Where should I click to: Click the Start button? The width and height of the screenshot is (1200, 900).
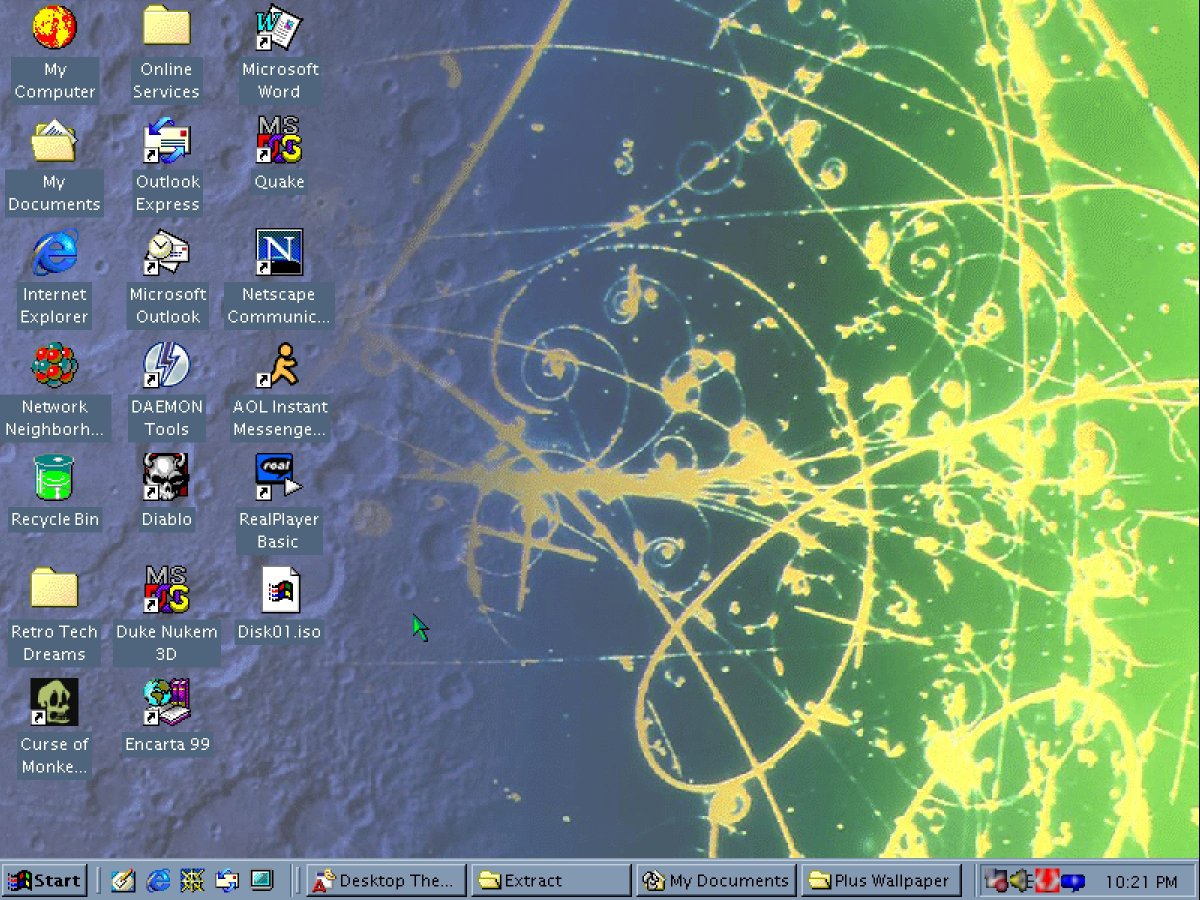[44, 881]
